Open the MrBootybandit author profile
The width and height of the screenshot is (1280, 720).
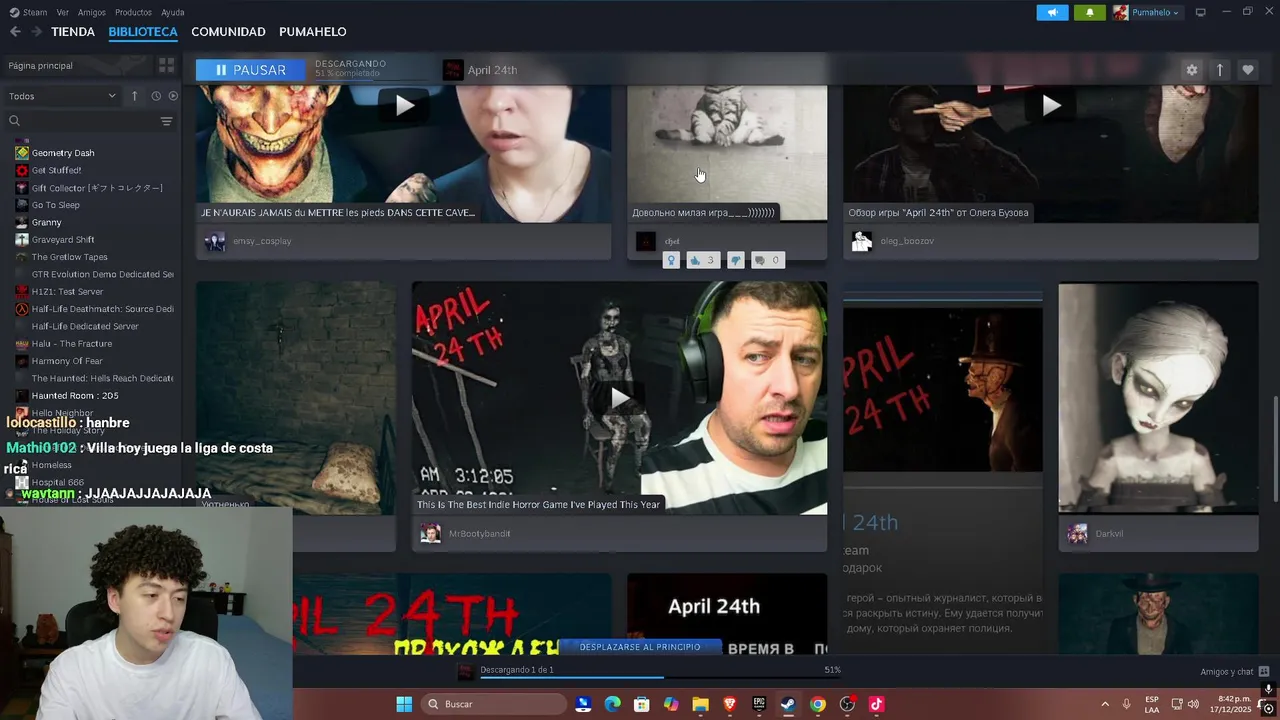click(479, 534)
